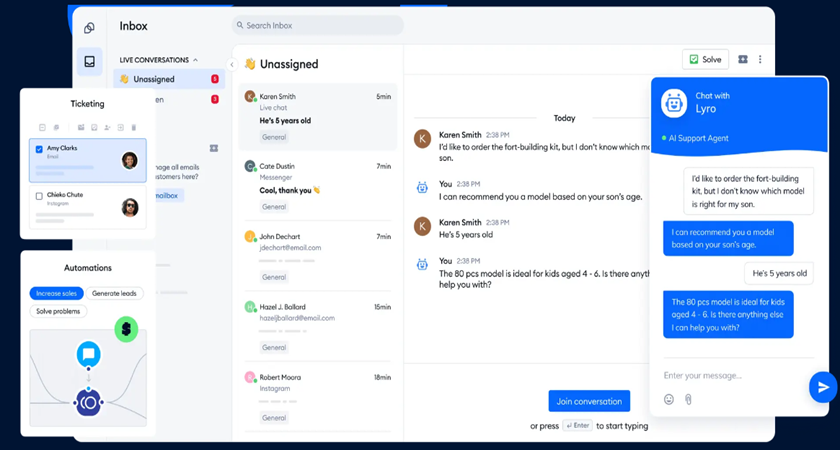
Task: Click 'The 80 pcs model is ideal' Lyro bubble
Action: [x=728, y=314]
